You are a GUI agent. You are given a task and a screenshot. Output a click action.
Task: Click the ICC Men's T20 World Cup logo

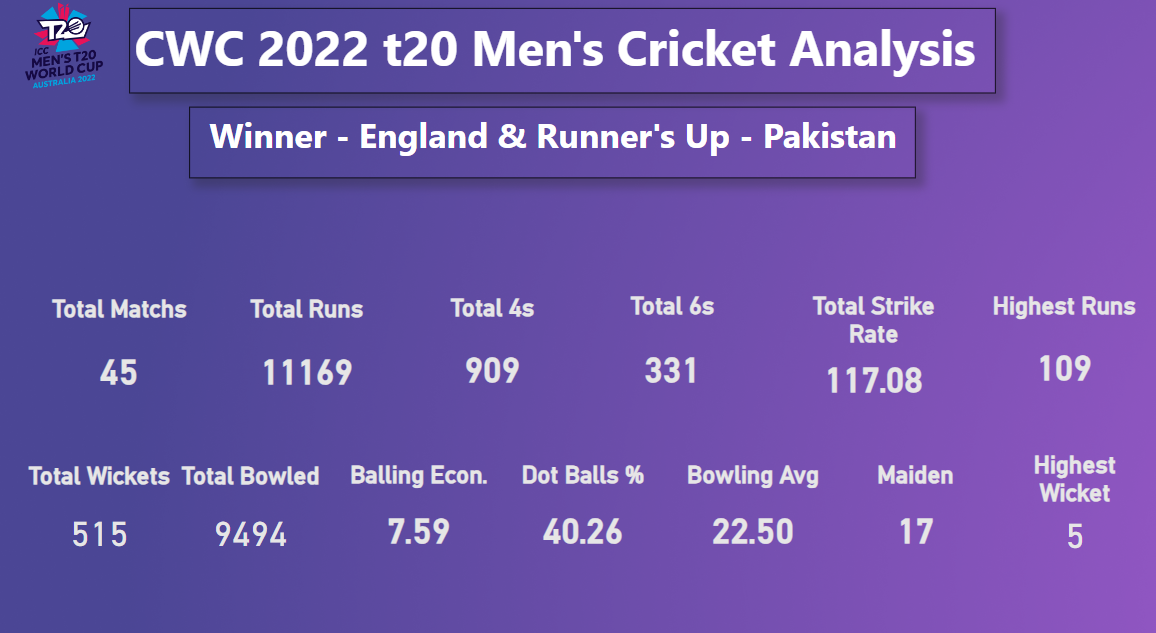pyautogui.click(x=68, y=47)
